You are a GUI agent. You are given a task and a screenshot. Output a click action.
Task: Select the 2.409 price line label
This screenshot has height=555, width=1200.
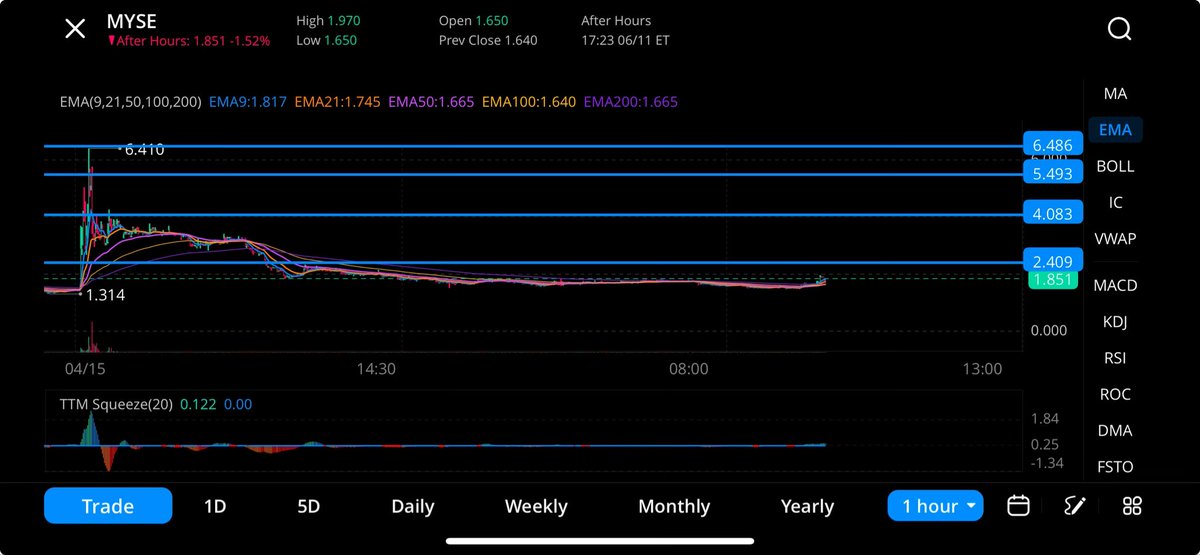point(1053,262)
